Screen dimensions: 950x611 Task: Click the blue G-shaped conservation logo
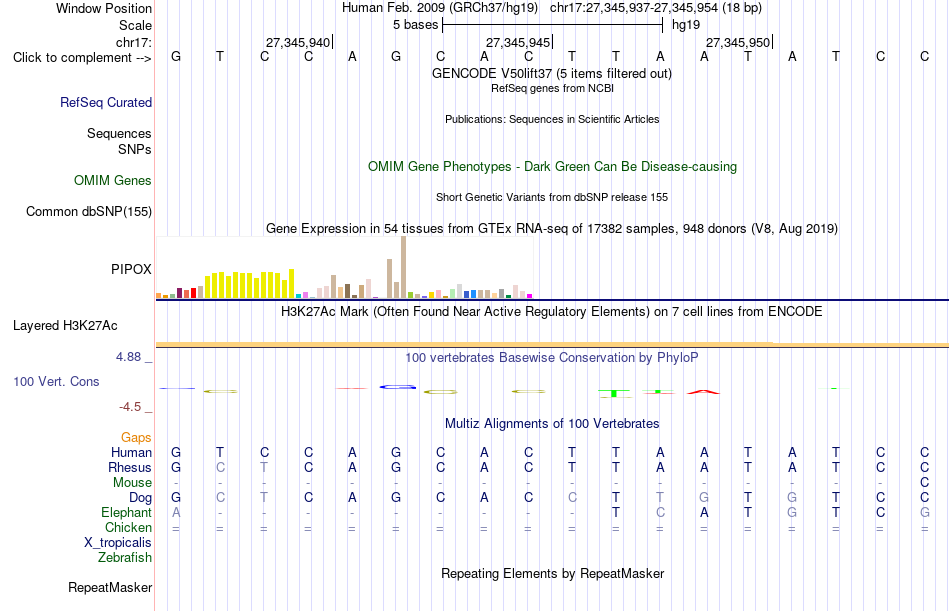tap(397, 387)
